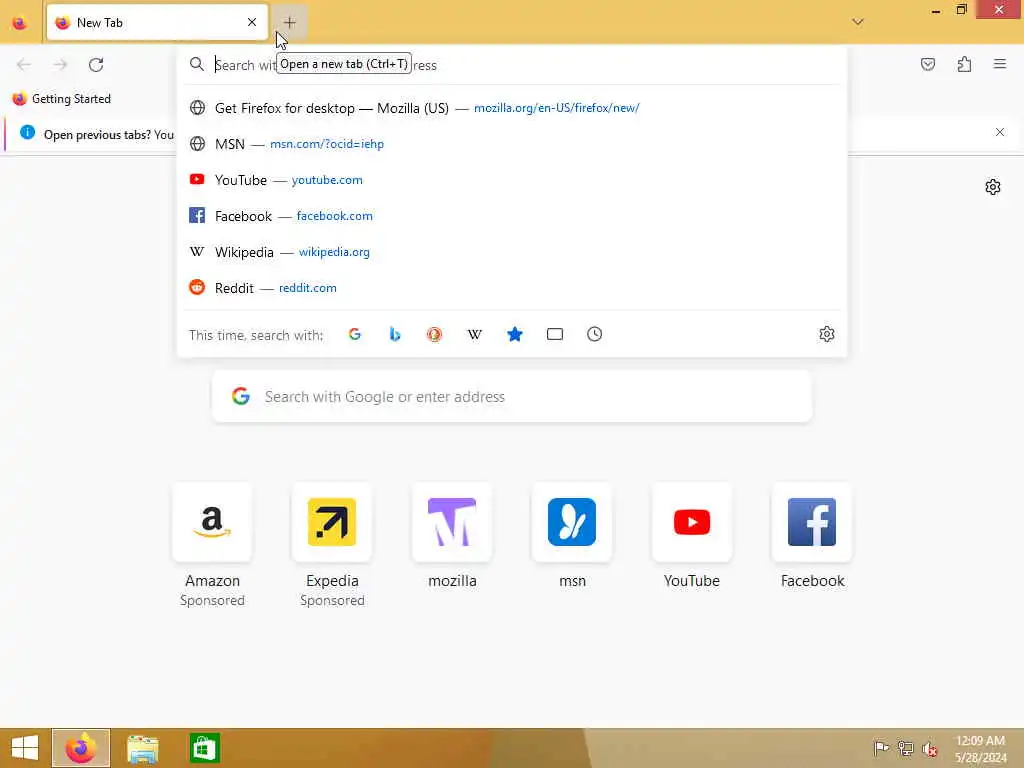Click the info icon in notification bar
This screenshot has height=768, width=1024.
pyautogui.click(x=27, y=133)
